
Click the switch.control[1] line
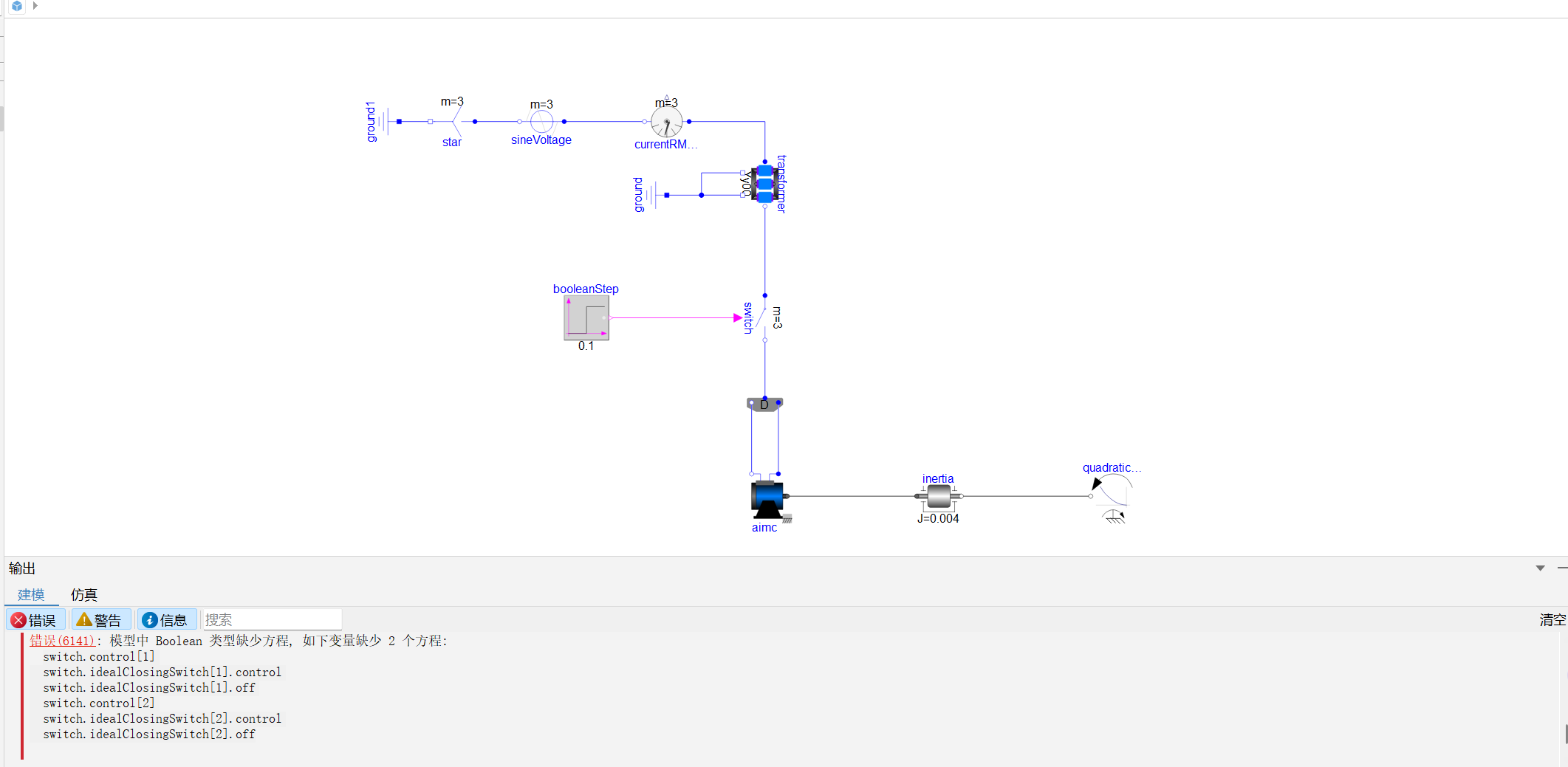[99, 657]
